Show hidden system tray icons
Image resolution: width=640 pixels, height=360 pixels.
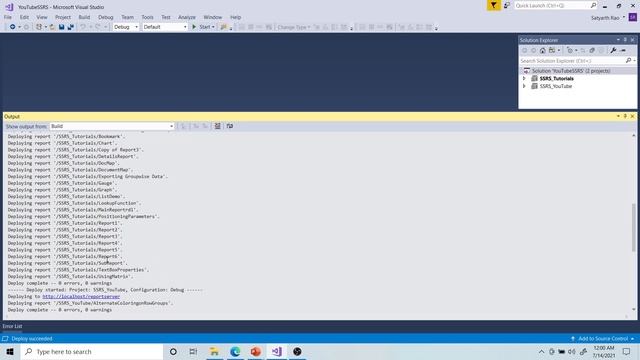[x=541, y=351]
